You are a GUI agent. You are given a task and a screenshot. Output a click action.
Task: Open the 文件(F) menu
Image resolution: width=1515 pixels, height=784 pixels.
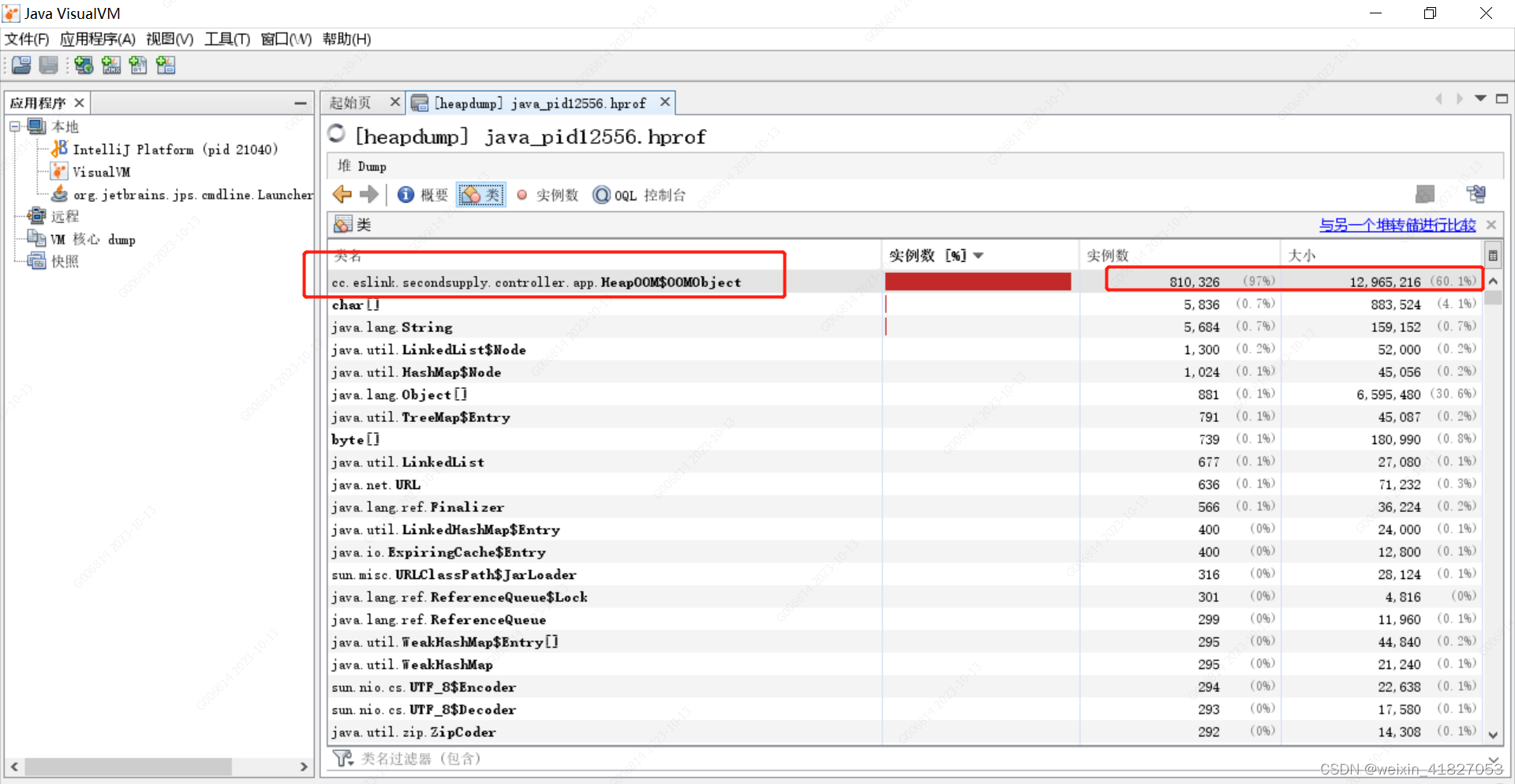[x=27, y=39]
